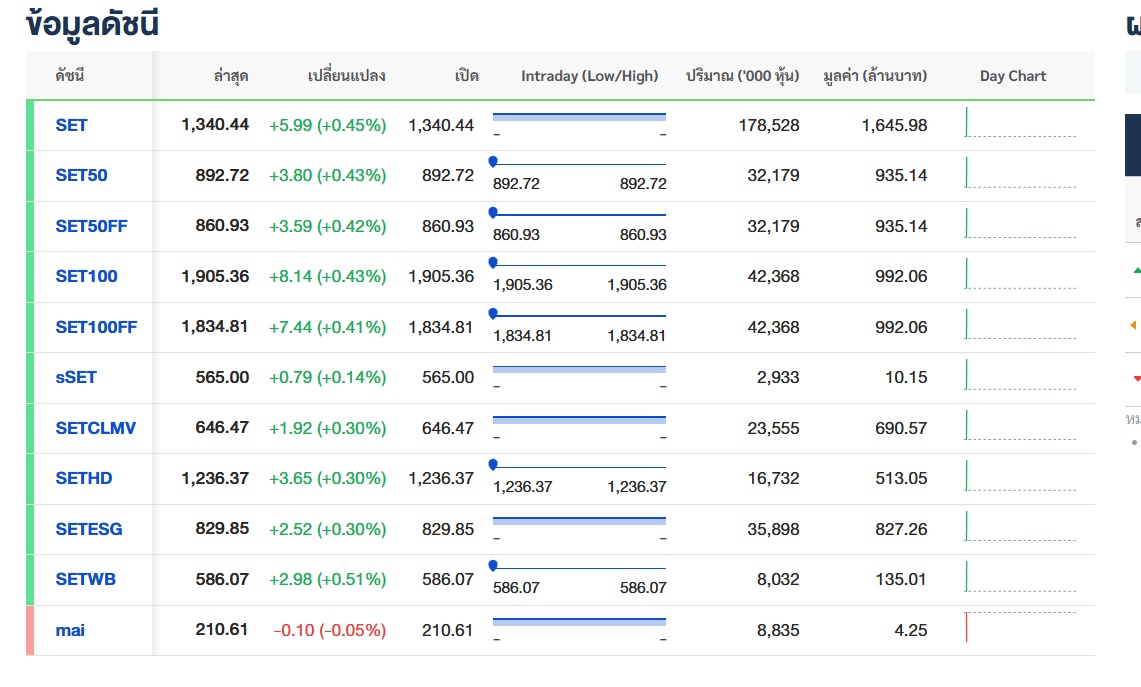
Task: Click the เปลี่ยนแปลง column header
Action: [x=346, y=76]
